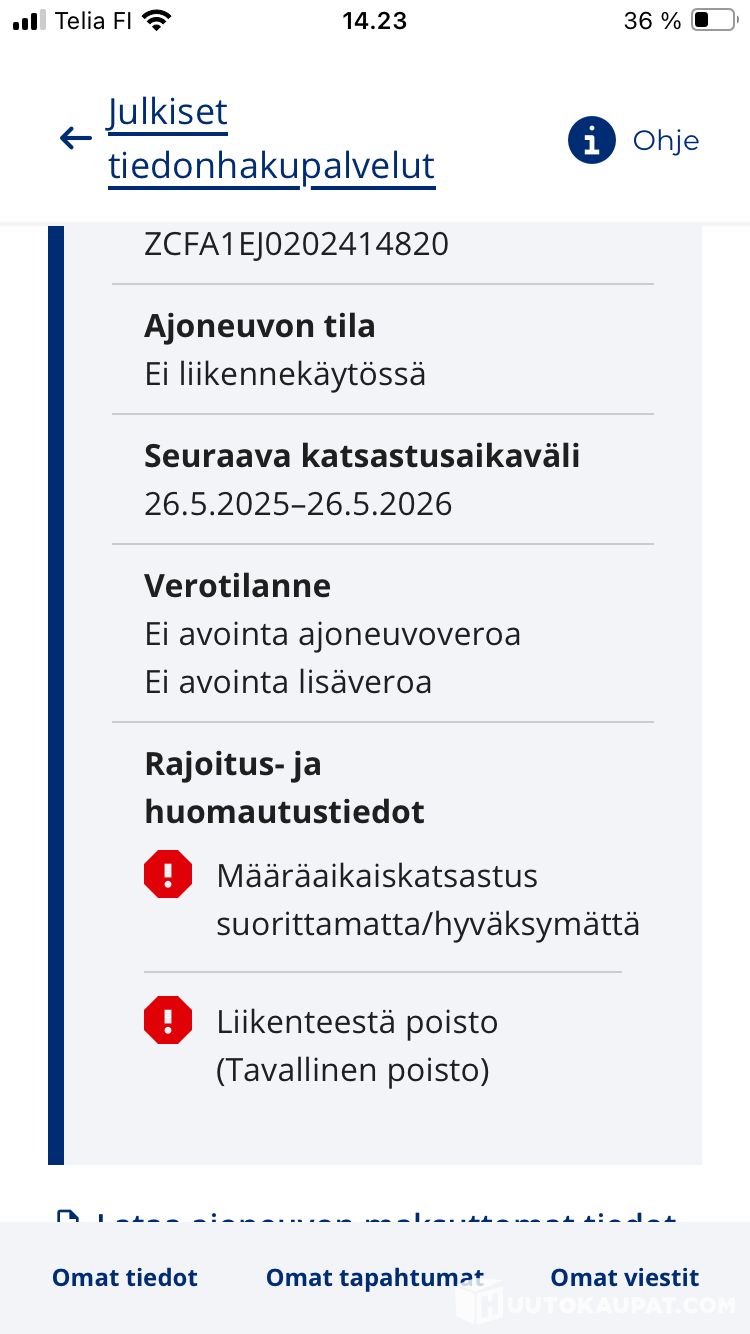Tap the back arrow icon
The image size is (750, 1334).
(75, 139)
